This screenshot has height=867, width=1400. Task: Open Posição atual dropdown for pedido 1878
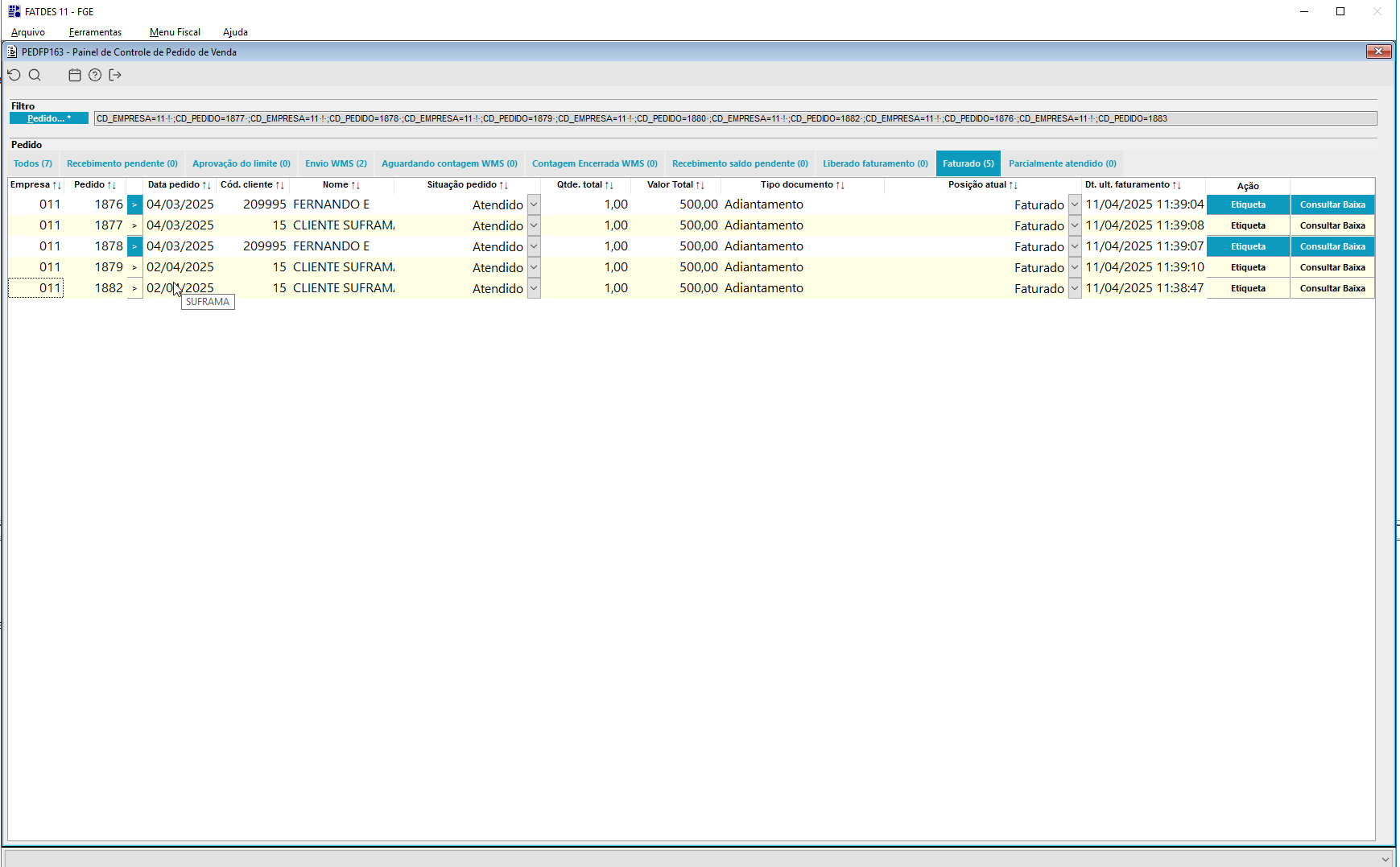(x=1075, y=246)
